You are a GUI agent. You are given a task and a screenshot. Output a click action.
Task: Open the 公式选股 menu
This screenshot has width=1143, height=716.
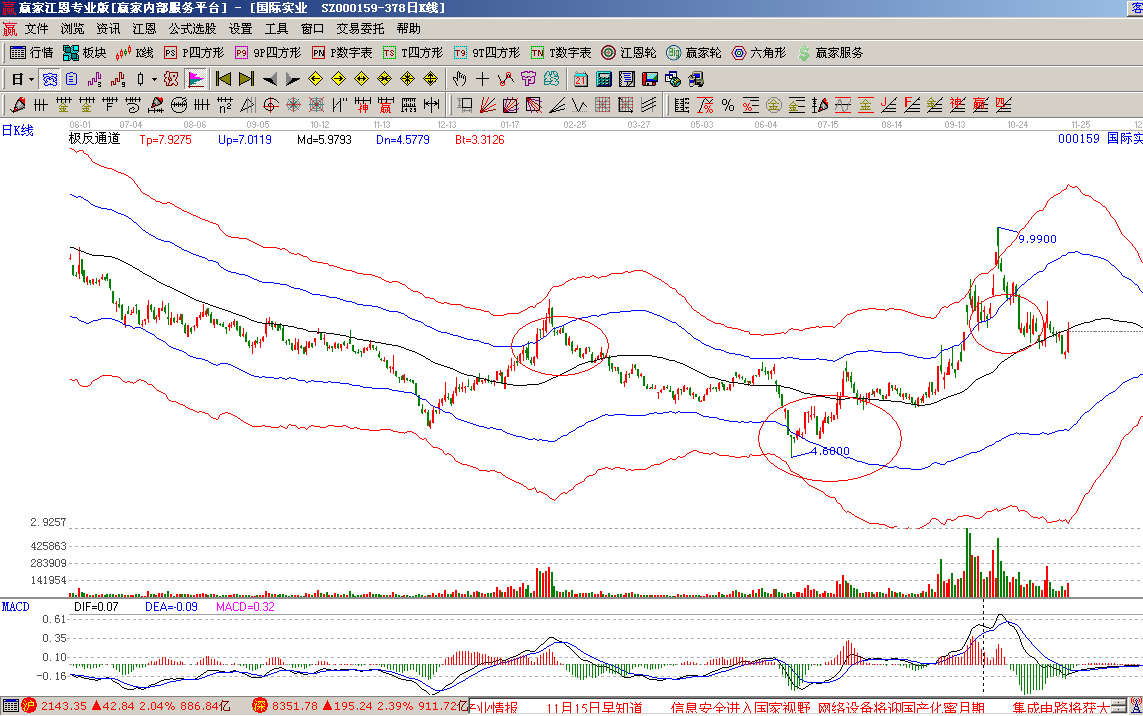(192, 29)
